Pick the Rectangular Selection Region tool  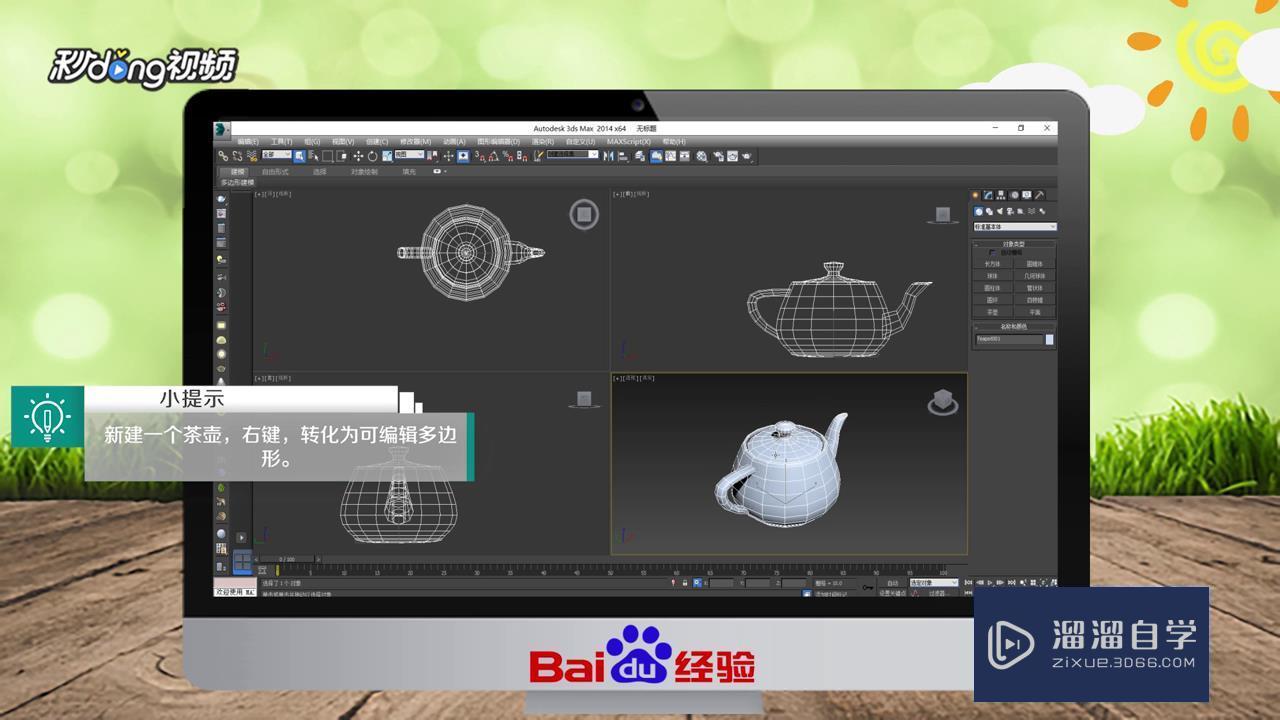327,156
